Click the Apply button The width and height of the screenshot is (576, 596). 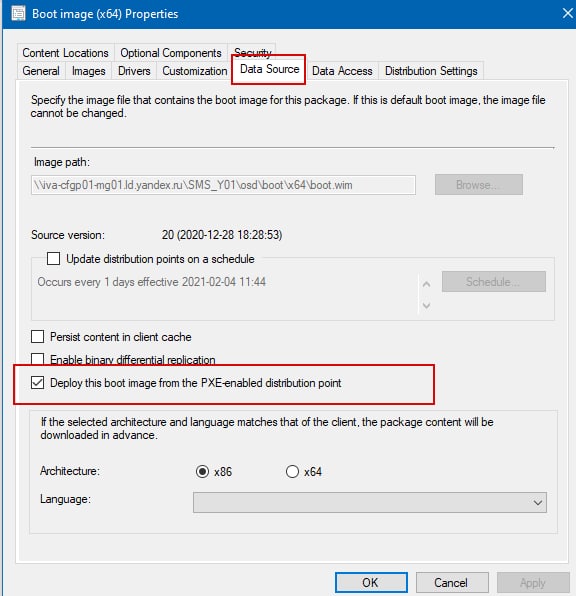click(533, 583)
